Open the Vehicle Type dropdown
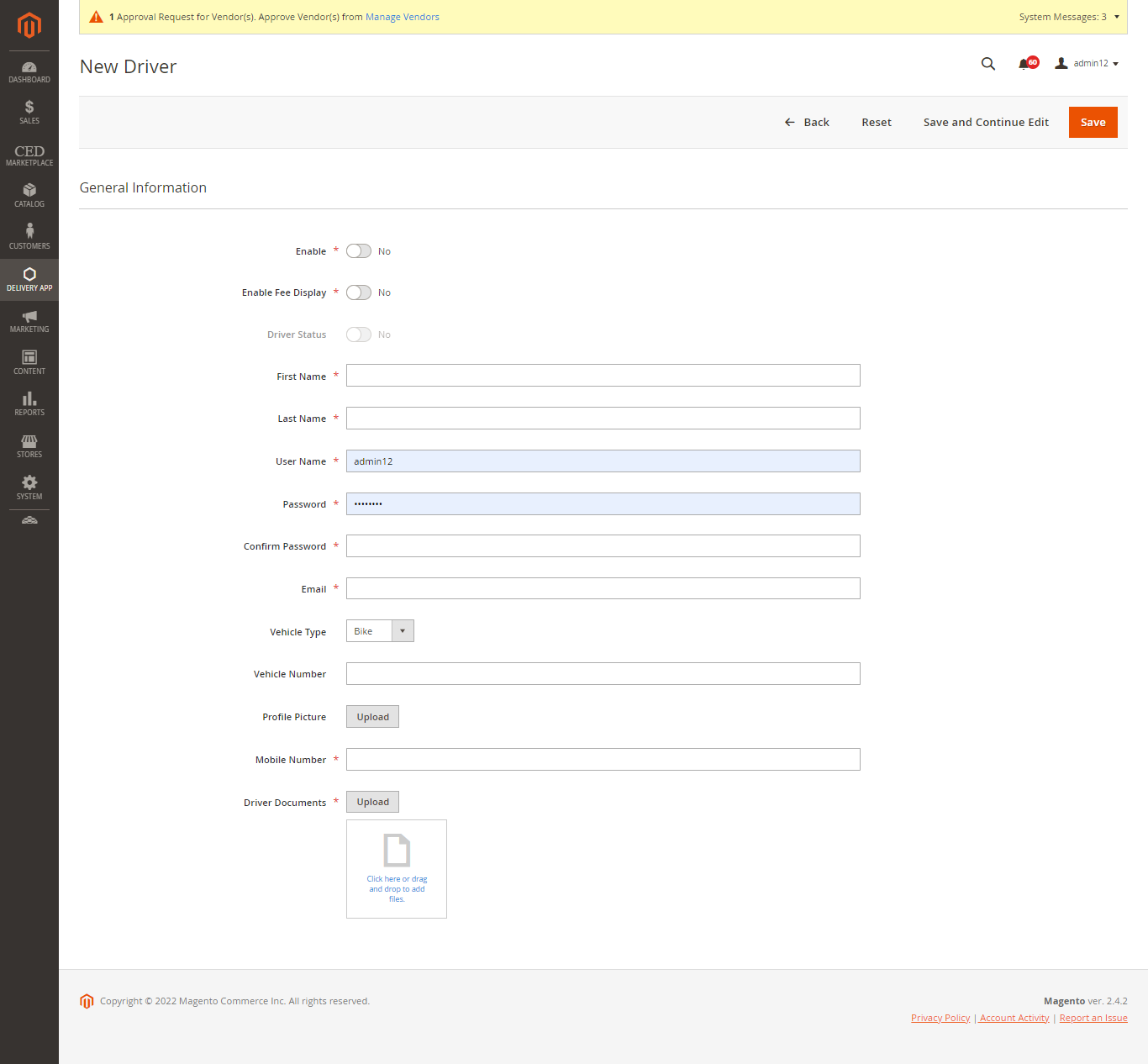1148x1064 pixels. 380,631
